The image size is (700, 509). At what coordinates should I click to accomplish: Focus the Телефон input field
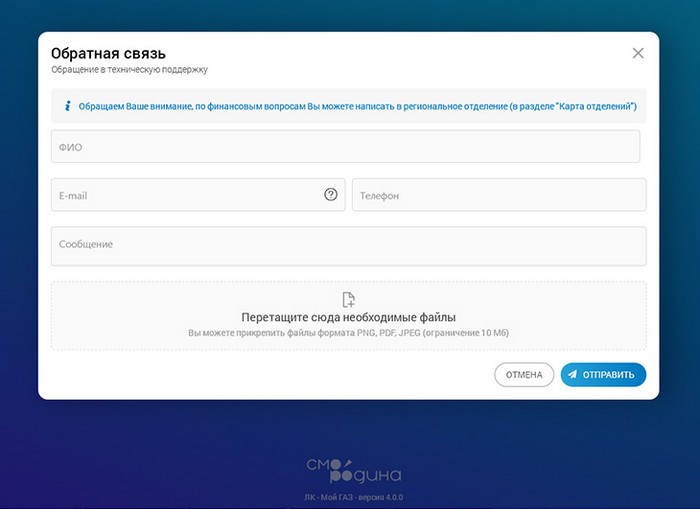[x=499, y=195]
